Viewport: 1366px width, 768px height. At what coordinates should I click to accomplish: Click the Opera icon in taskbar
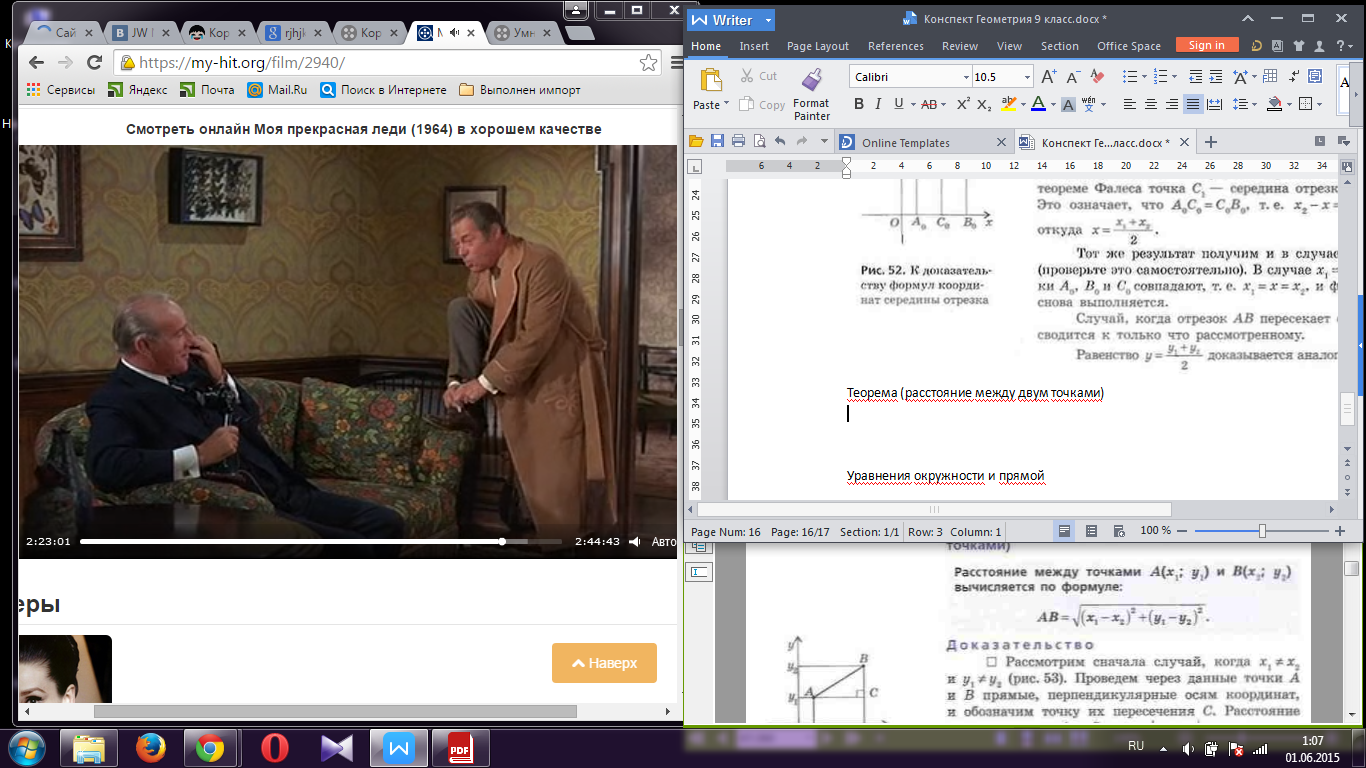pyautogui.click(x=274, y=747)
